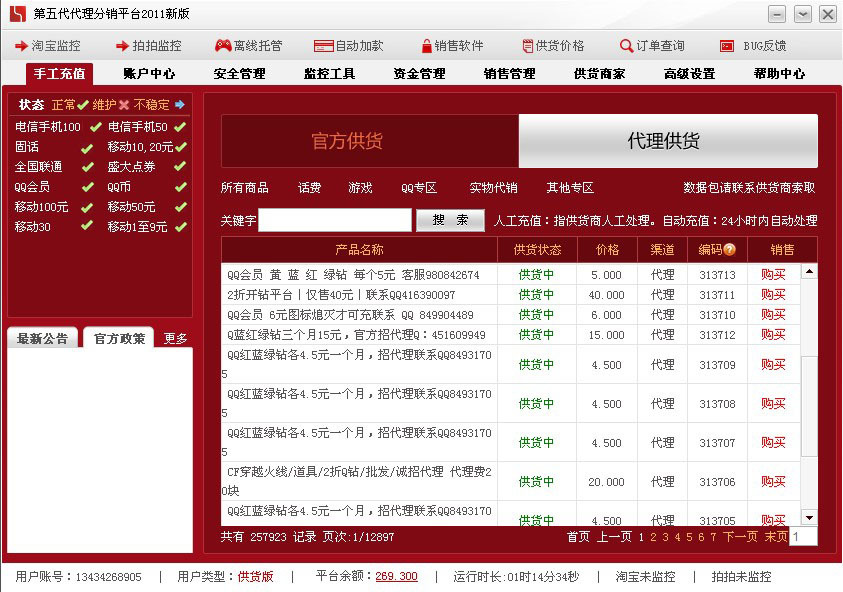The width and height of the screenshot is (843, 592).
Task: Click 购买 for product 313712
Action: click(x=773, y=335)
